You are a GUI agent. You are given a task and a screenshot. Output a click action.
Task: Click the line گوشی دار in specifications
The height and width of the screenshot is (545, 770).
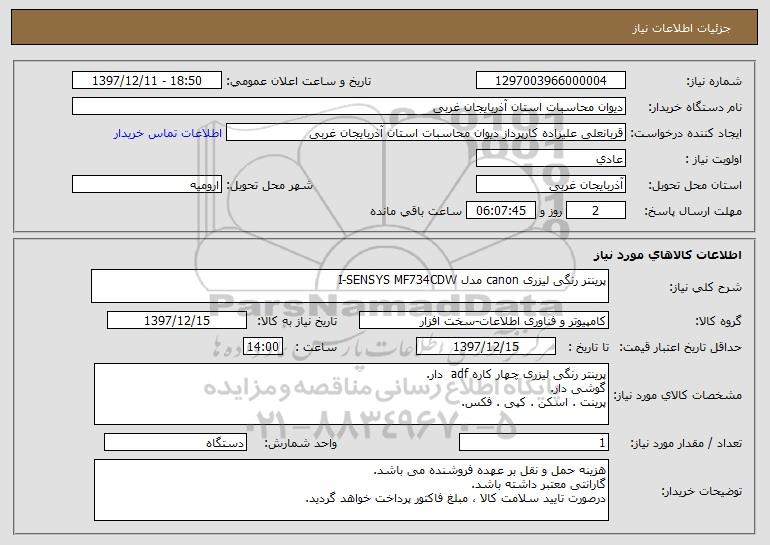pyautogui.click(x=578, y=389)
